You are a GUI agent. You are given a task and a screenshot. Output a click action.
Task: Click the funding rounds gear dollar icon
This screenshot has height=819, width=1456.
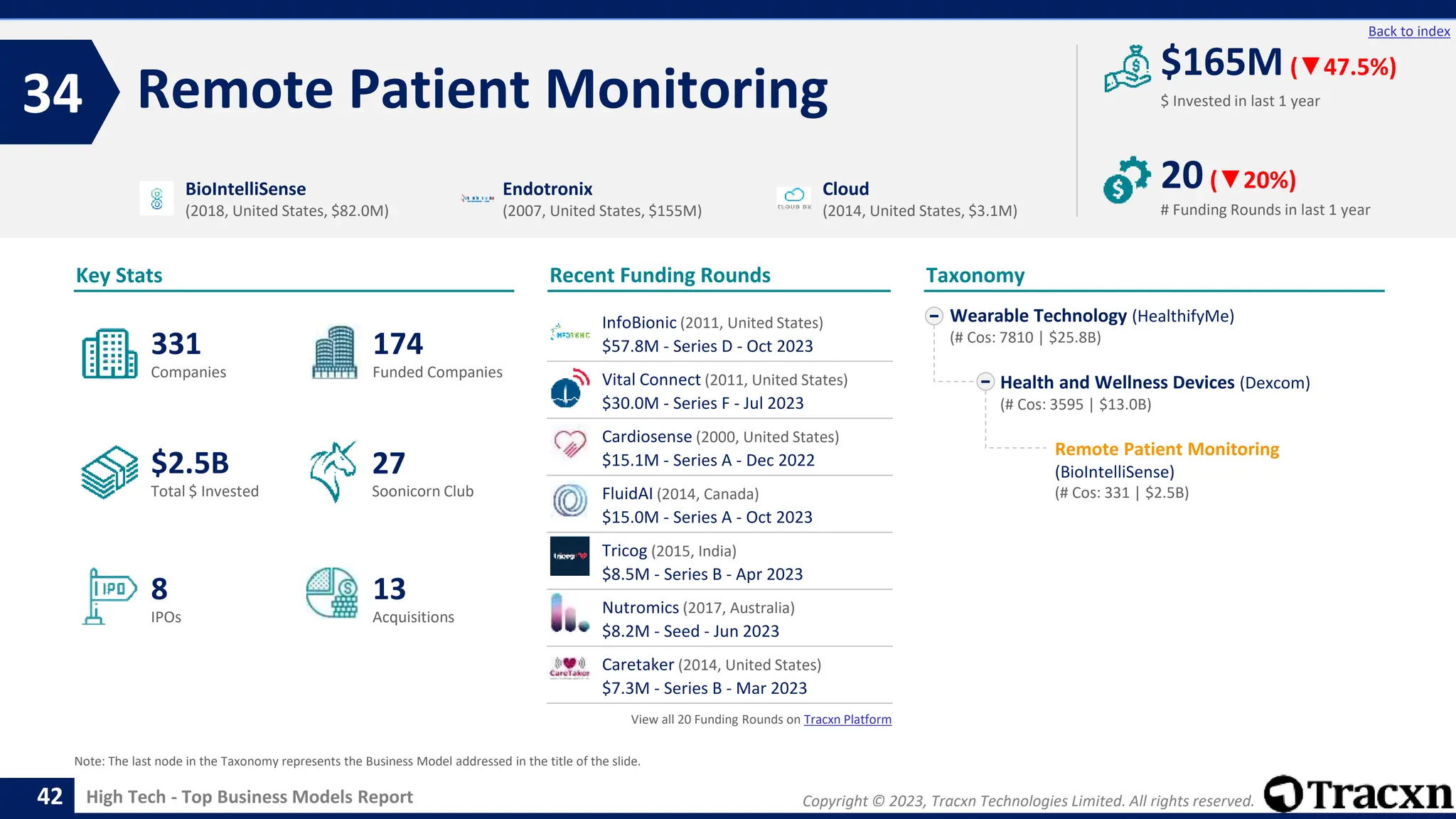coord(1126,180)
